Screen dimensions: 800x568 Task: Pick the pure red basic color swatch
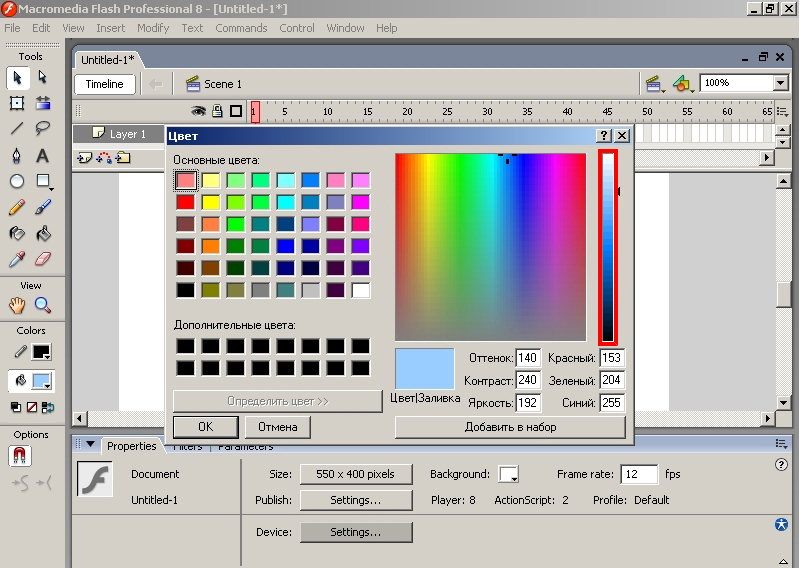(x=186, y=202)
